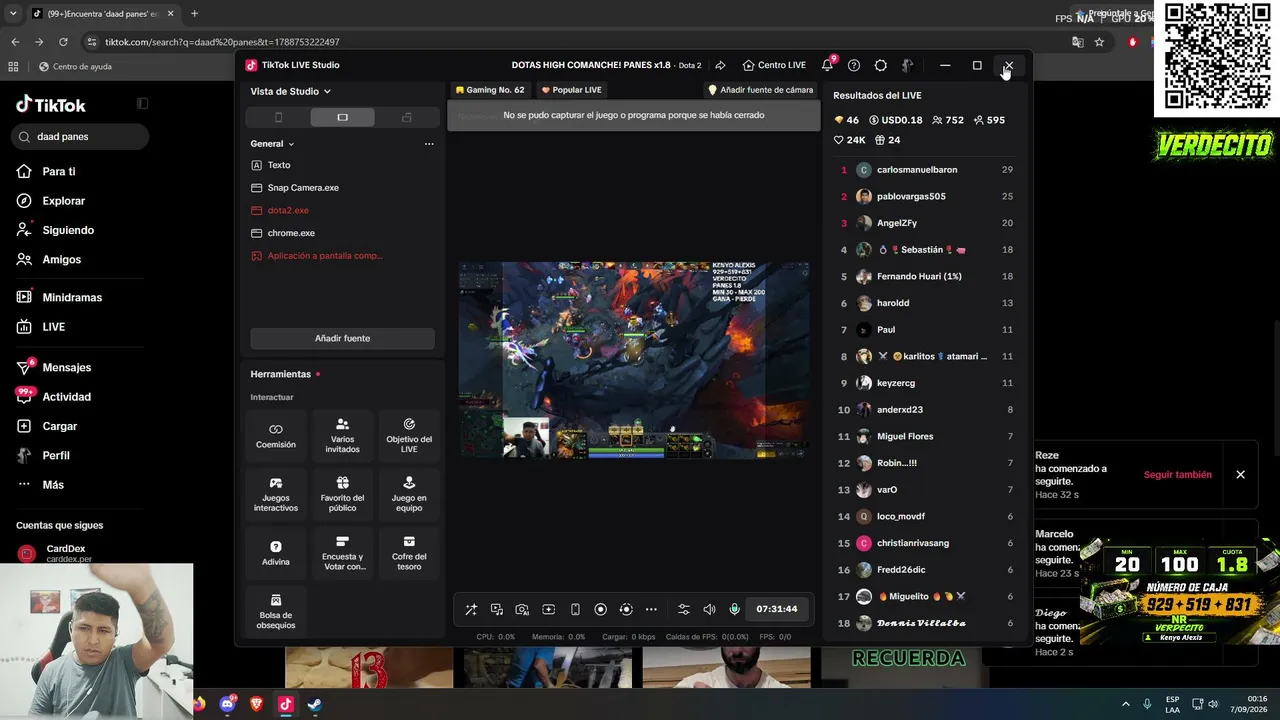Open the Juegos interactivos tool
1280x720 pixels.
(276, 495)
